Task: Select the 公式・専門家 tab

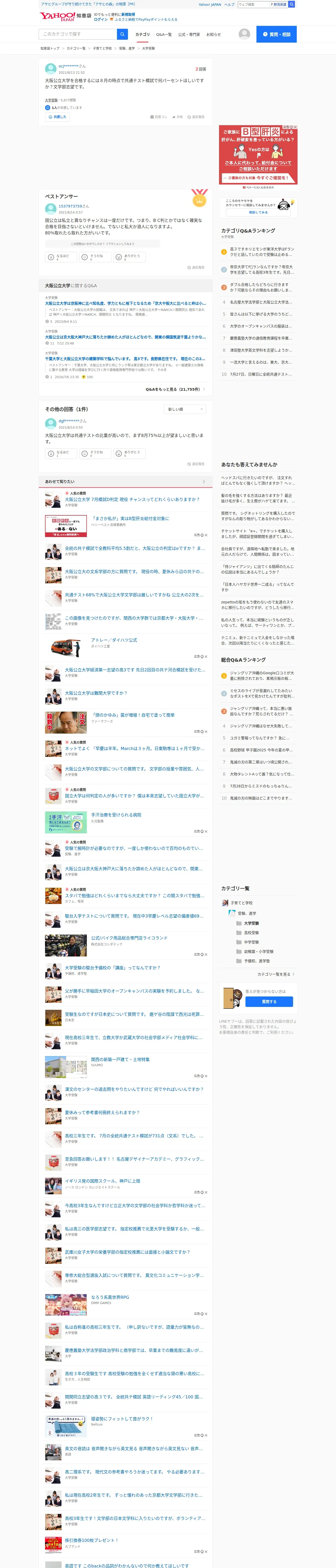Action: pyautogui.click(x=189, y=35)
